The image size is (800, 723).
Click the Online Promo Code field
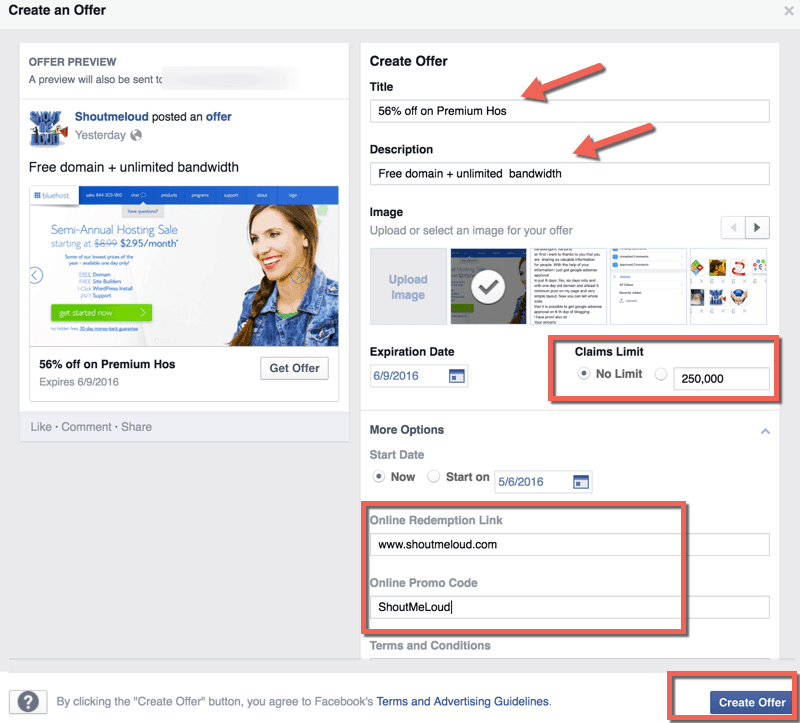[x=500, y=607]
